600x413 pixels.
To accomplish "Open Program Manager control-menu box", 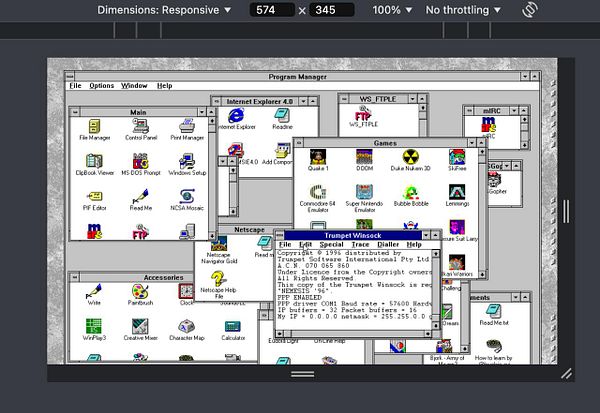I will 69,76.
